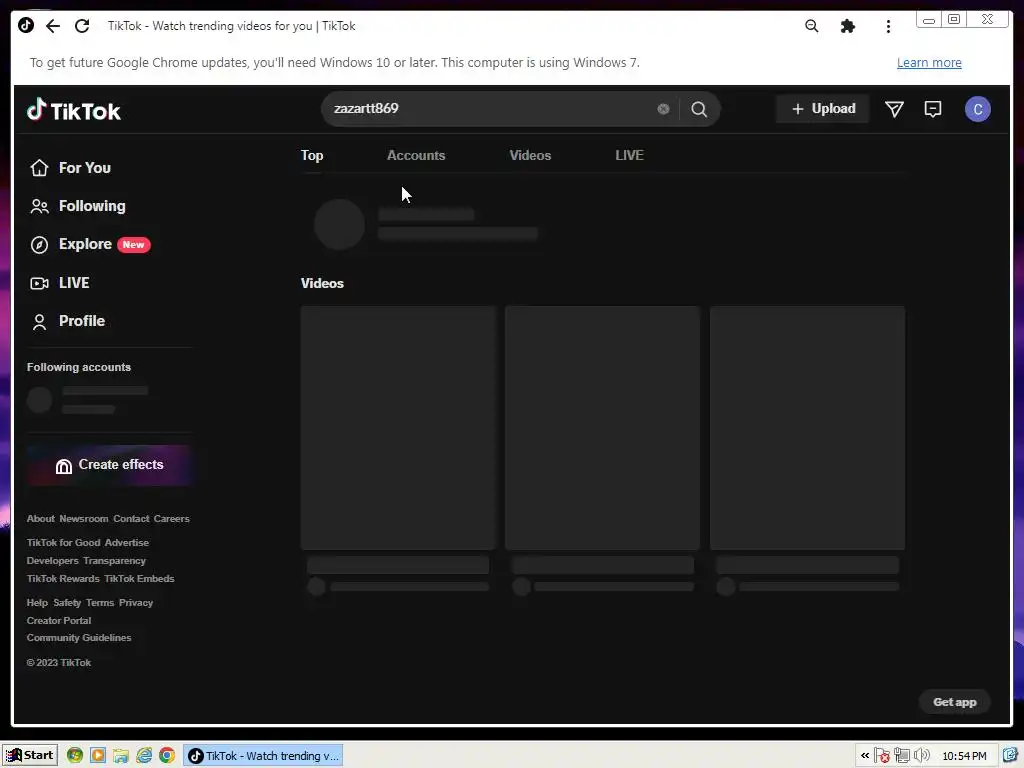Open the Privacy footer link
The width and height of the screenshot is (1024, 768).
pos(136,603)
